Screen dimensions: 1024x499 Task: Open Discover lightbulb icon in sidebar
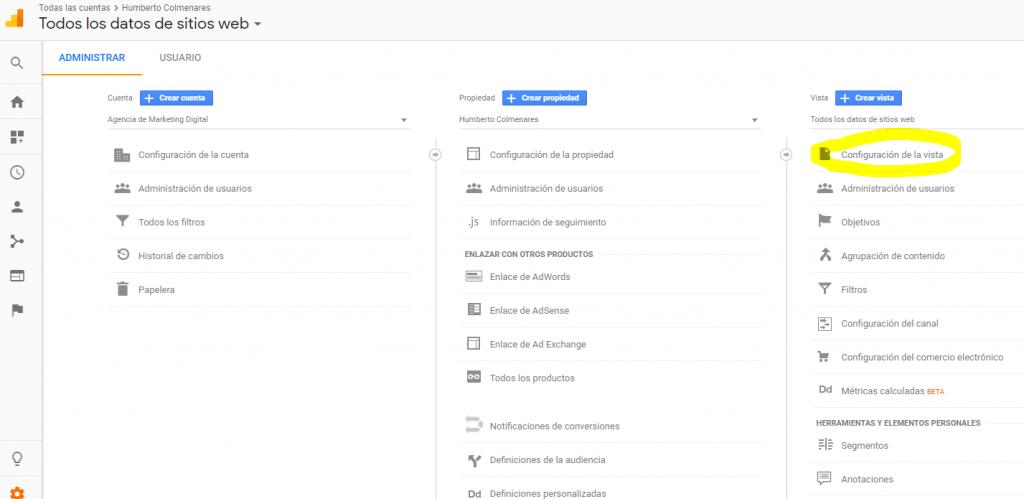[17, 459]
